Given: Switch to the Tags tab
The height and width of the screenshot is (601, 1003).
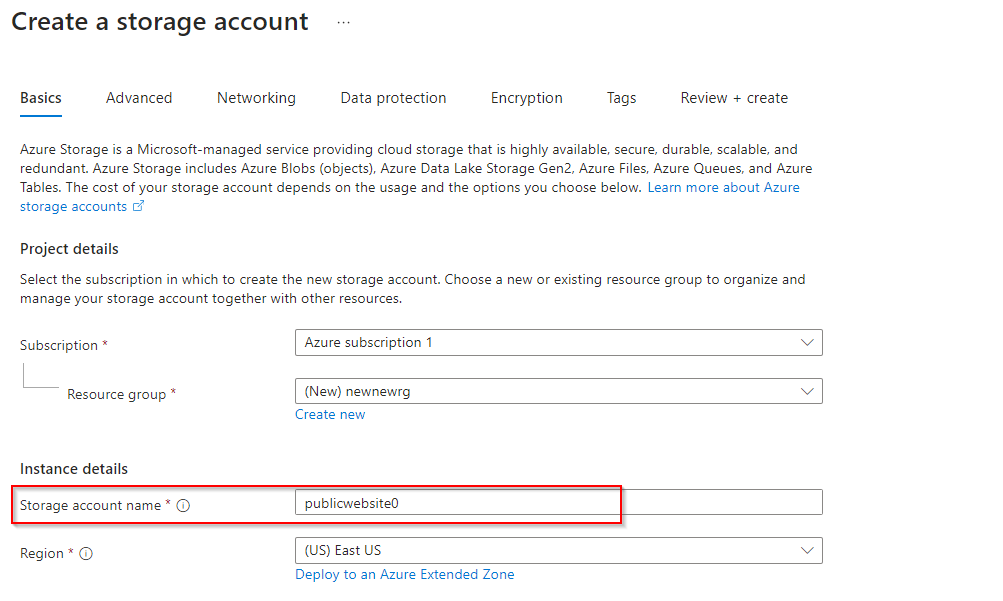Looking at the screenshot, I should click(621, 98).
